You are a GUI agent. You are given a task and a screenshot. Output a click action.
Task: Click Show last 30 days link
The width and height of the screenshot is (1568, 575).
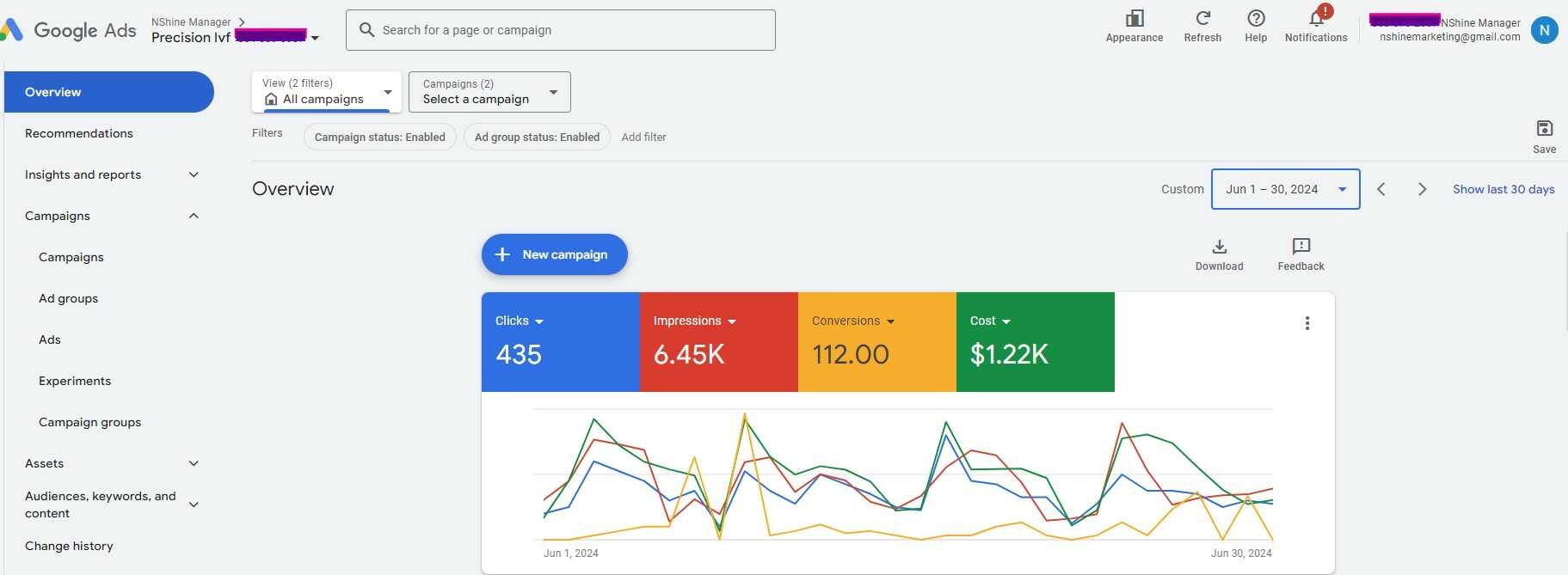1503,189
